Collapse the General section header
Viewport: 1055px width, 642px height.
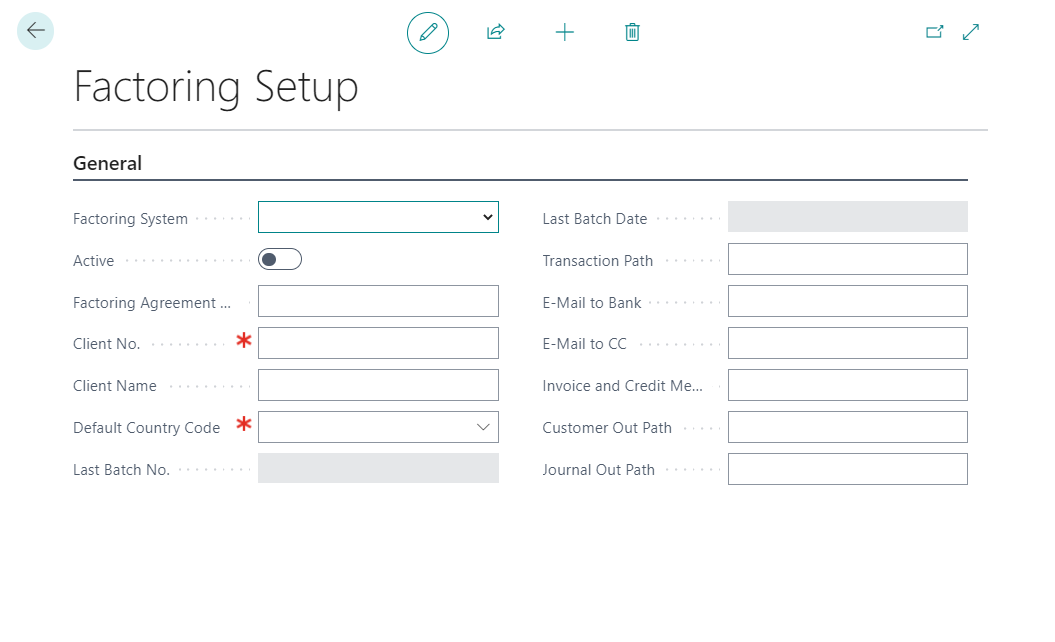[x=108, y=163]
